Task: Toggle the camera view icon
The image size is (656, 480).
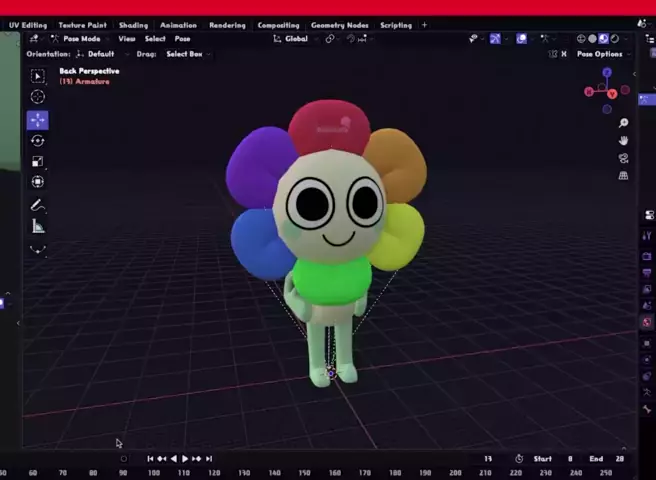Action: pos(623,158)
